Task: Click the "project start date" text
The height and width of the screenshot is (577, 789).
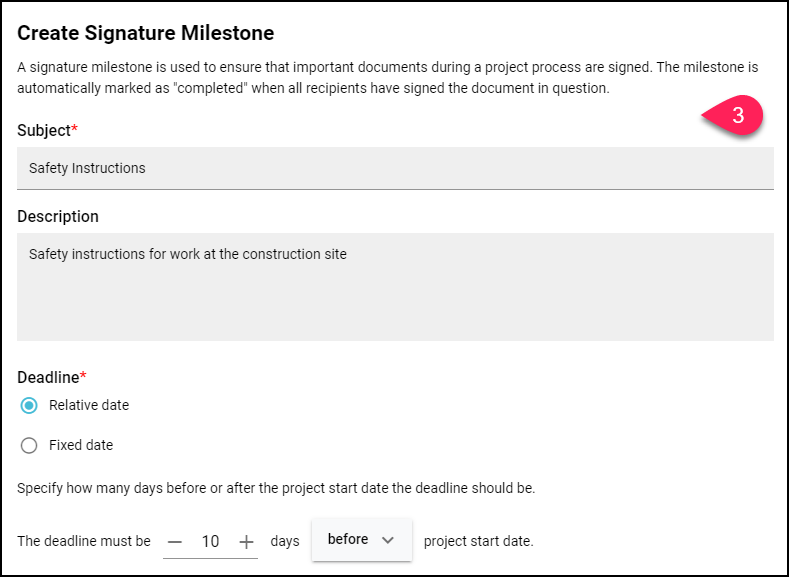Action: click(479, 542)
